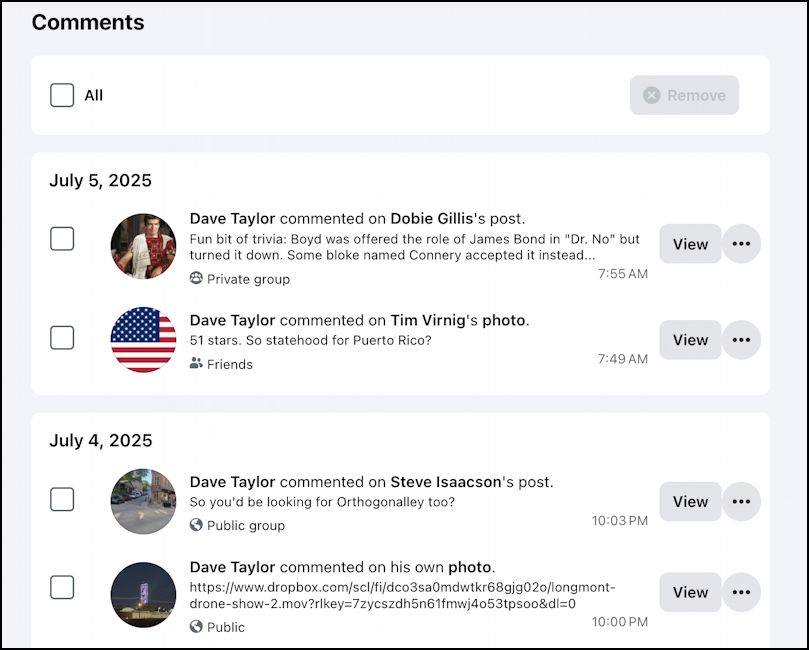Enable the All checkbox
The image size is (809, 650).
click(x=62, y=95)
